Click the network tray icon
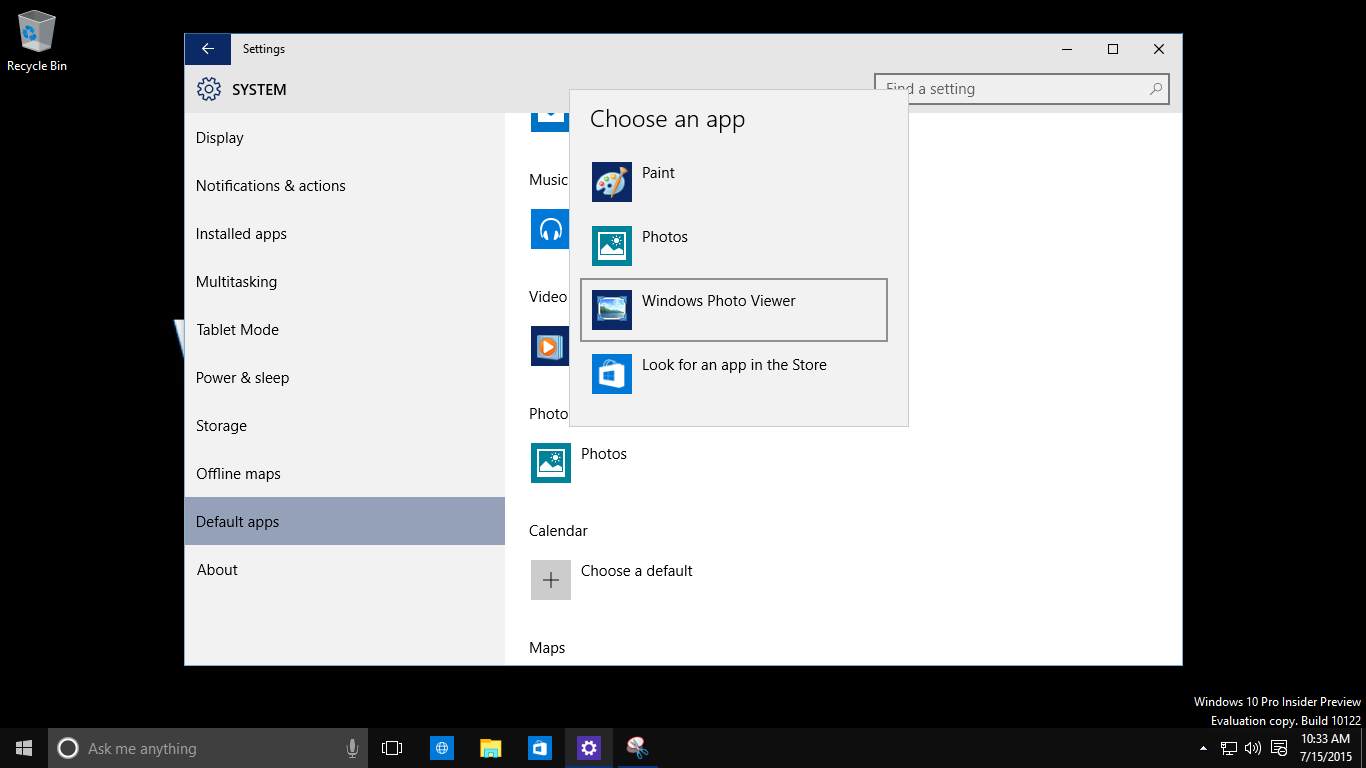The image size is (1366, 768). click(x=1229, y=748)
